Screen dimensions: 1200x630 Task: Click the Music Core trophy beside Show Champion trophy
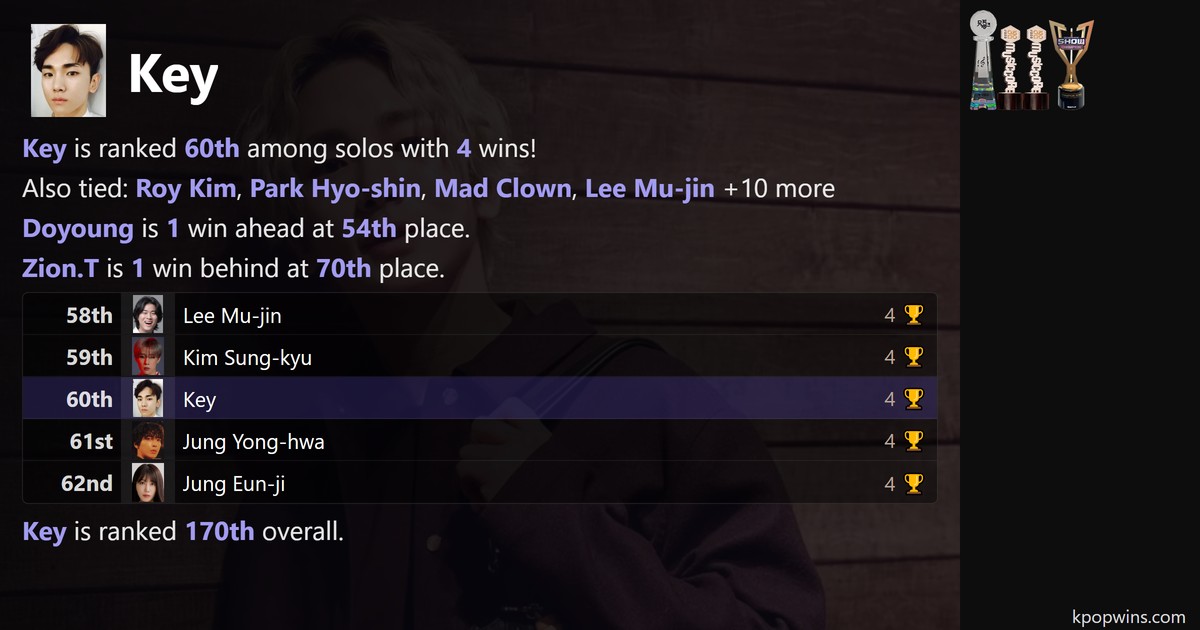coord(1037,66)
